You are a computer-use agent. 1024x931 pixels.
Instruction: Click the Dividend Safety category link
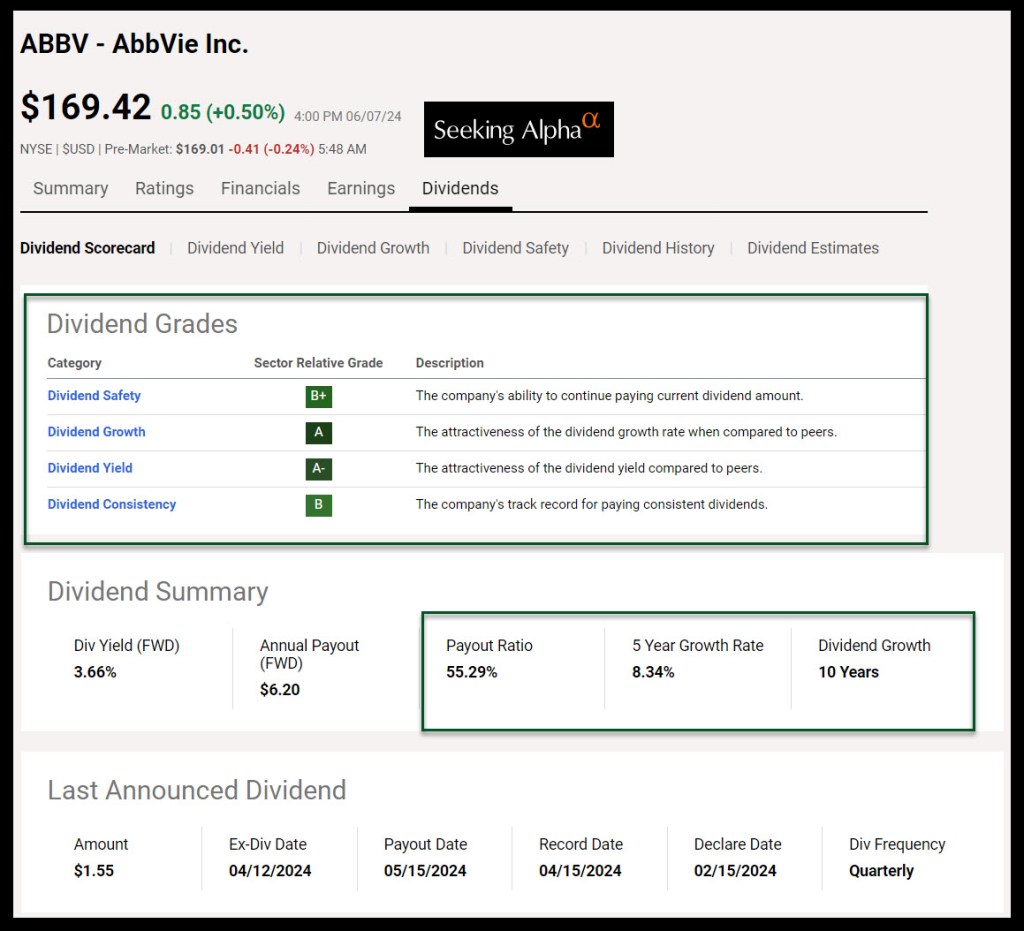[94, 396]
